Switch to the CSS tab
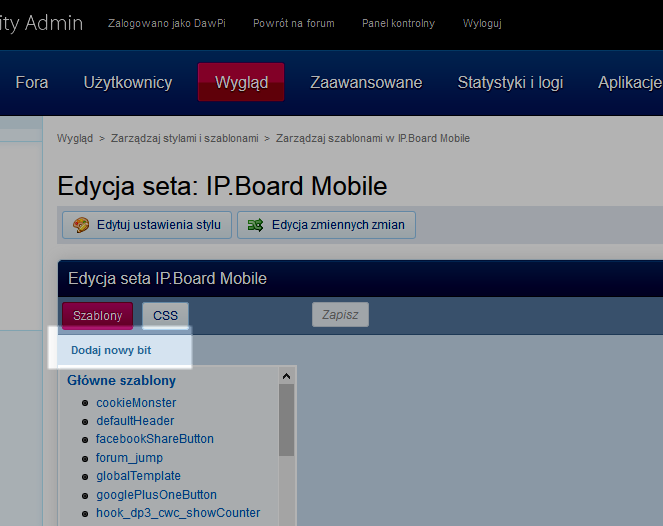This screenshot has width=663, height=526. click(x=165, y=315)
